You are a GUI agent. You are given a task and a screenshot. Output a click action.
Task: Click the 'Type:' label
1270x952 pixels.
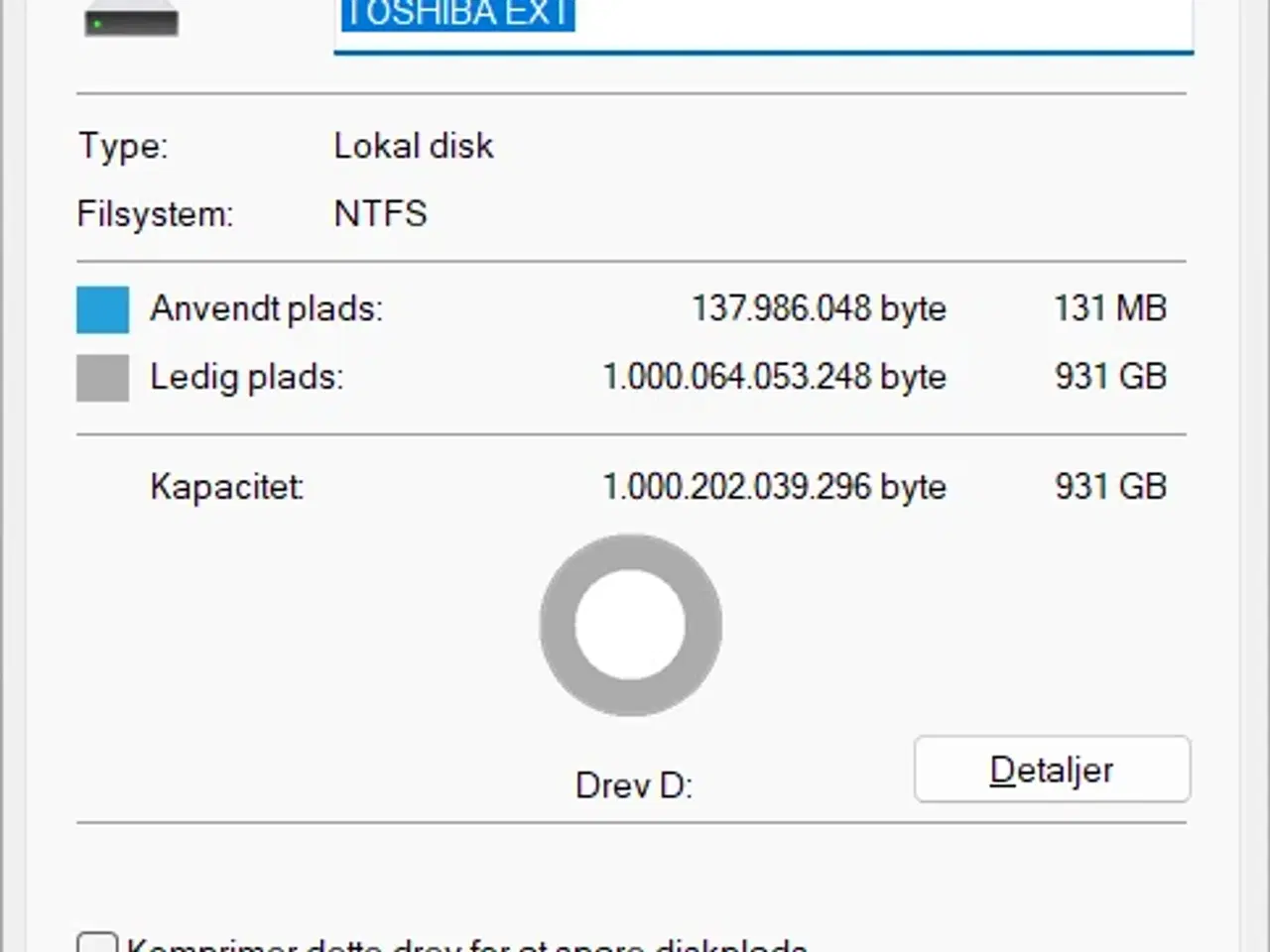123,146
